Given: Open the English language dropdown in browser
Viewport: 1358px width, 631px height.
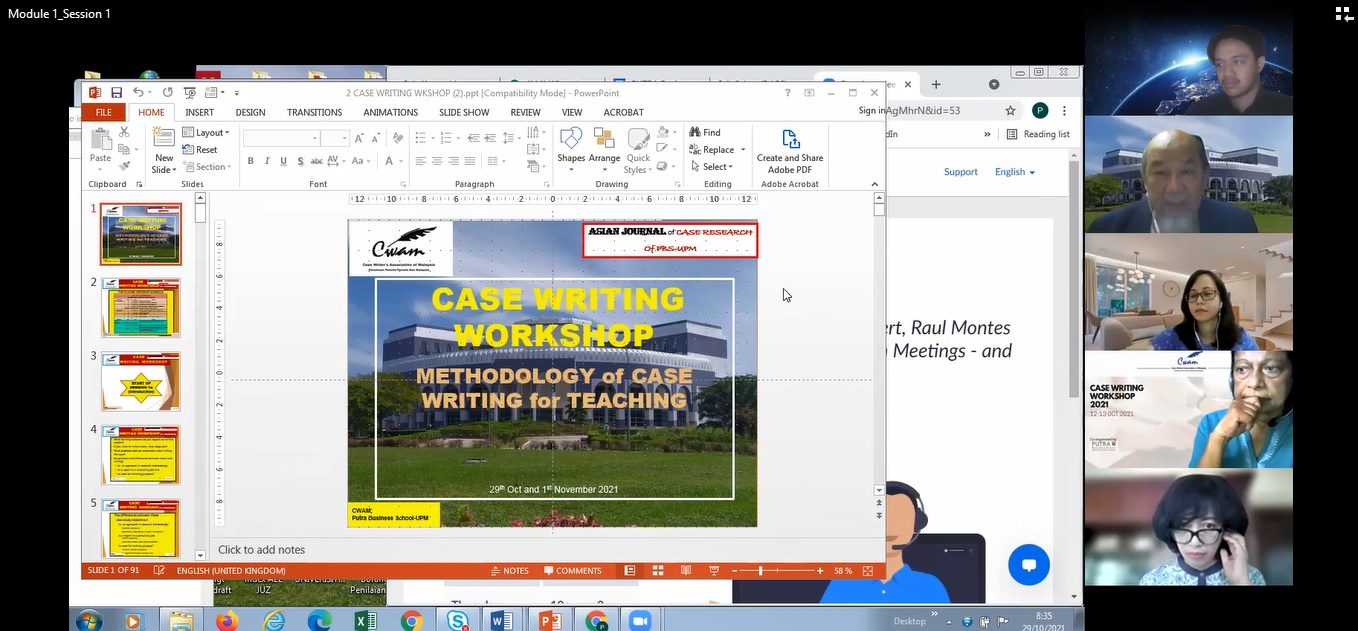Looking at the screenshot, I should click(1015, 172).
